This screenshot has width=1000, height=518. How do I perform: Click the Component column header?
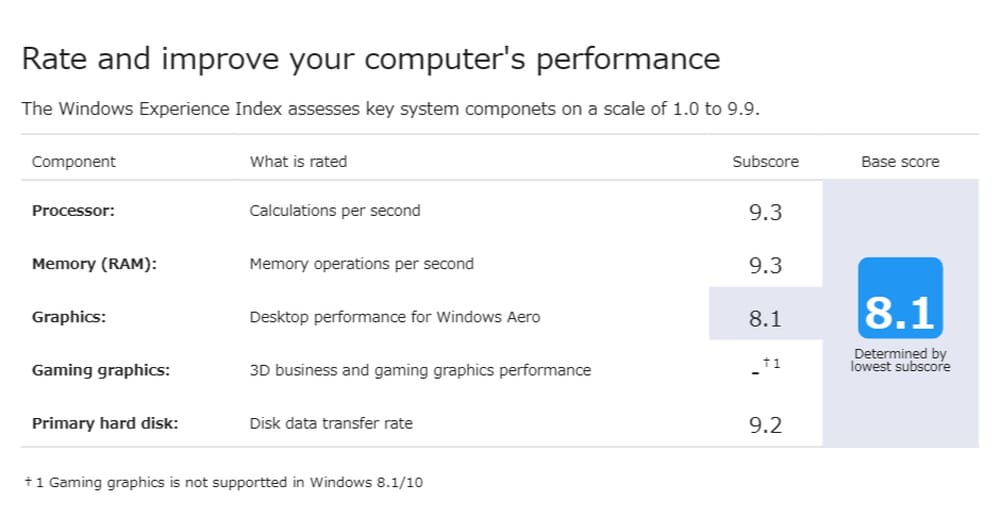click(74, 161)
